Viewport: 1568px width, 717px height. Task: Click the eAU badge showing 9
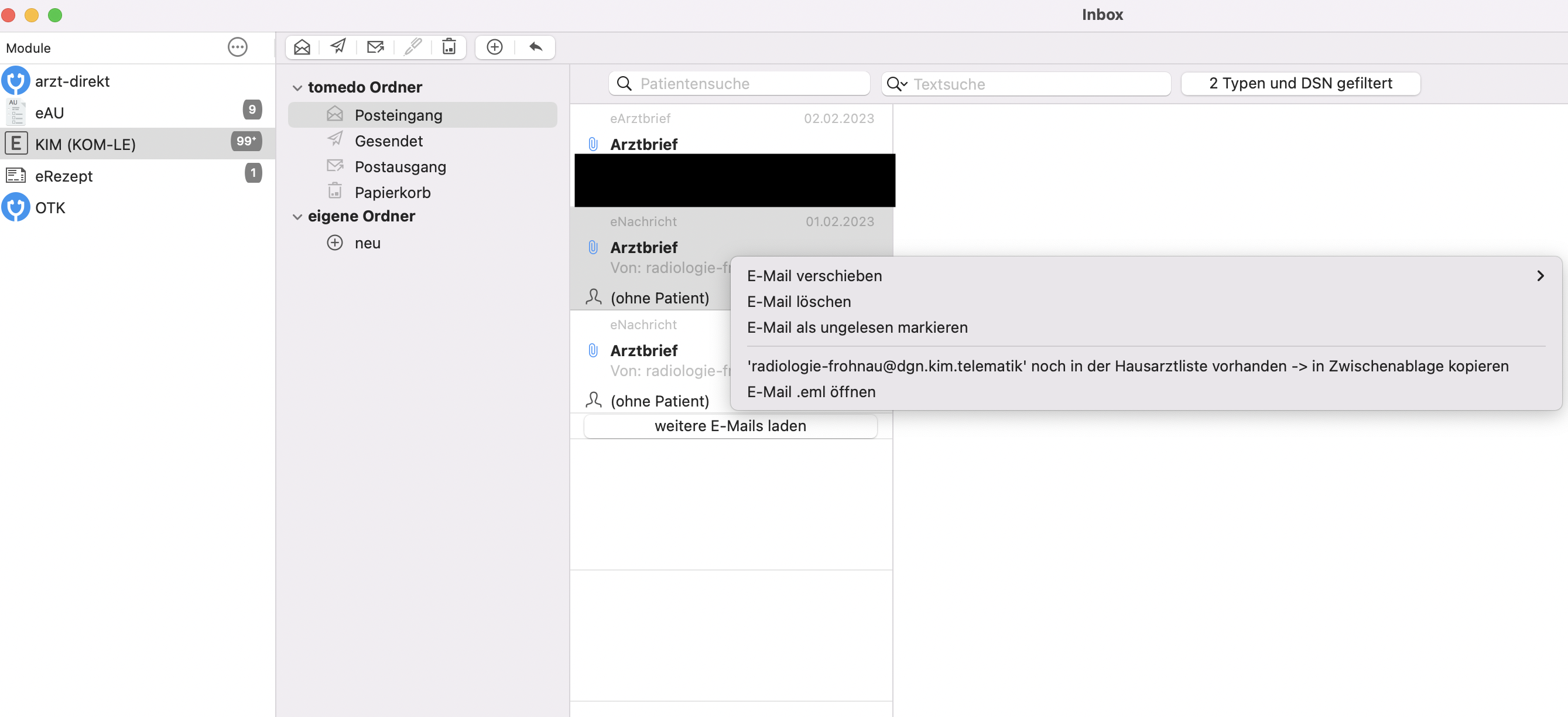coord(252,110)
